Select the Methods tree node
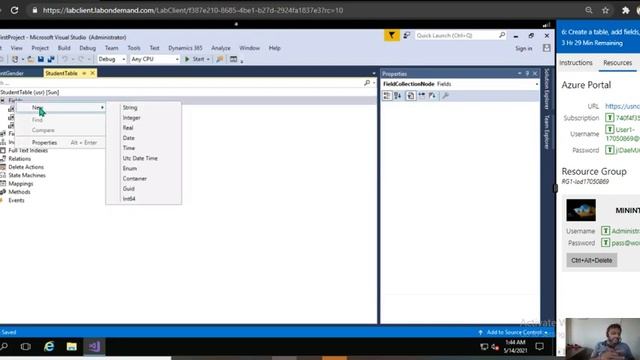 (x=19, y=192)
